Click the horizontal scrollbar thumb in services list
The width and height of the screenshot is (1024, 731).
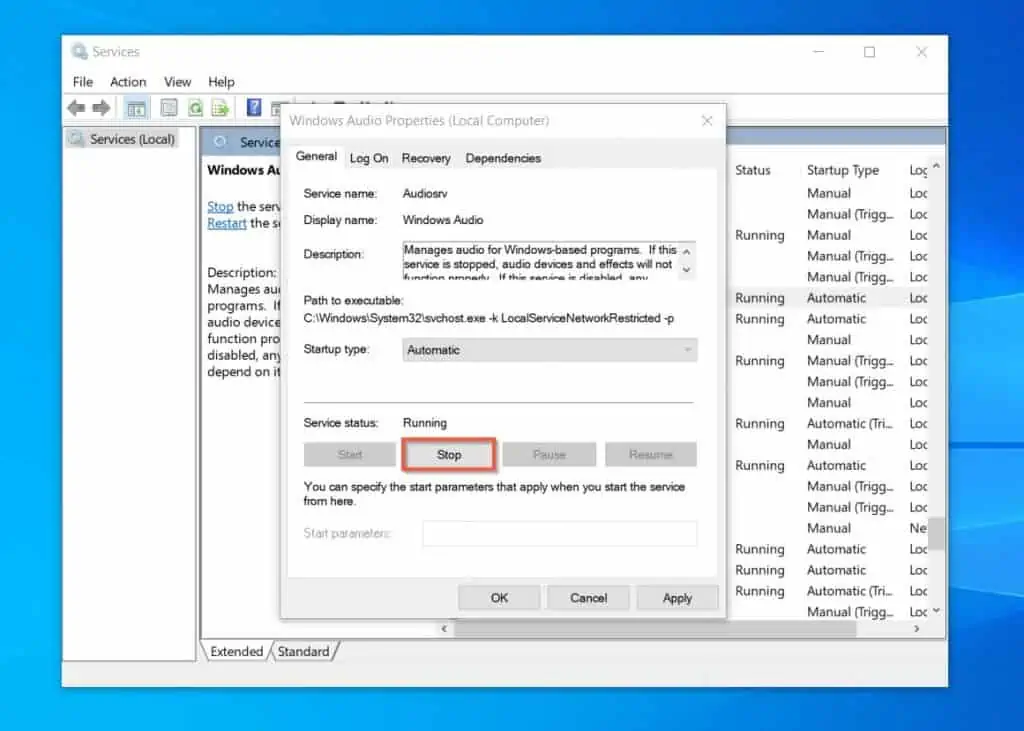(655, 628)
